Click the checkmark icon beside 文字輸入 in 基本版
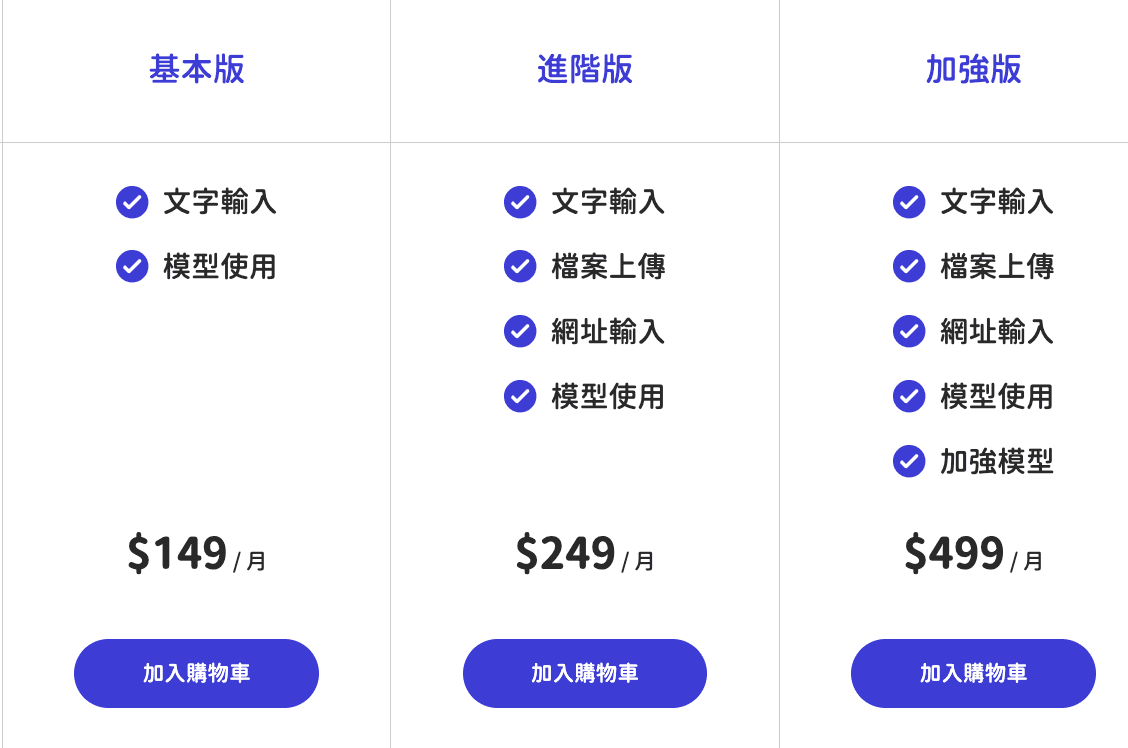The width and height of the screenshot is (1128, 748). [x=132, y=202]
